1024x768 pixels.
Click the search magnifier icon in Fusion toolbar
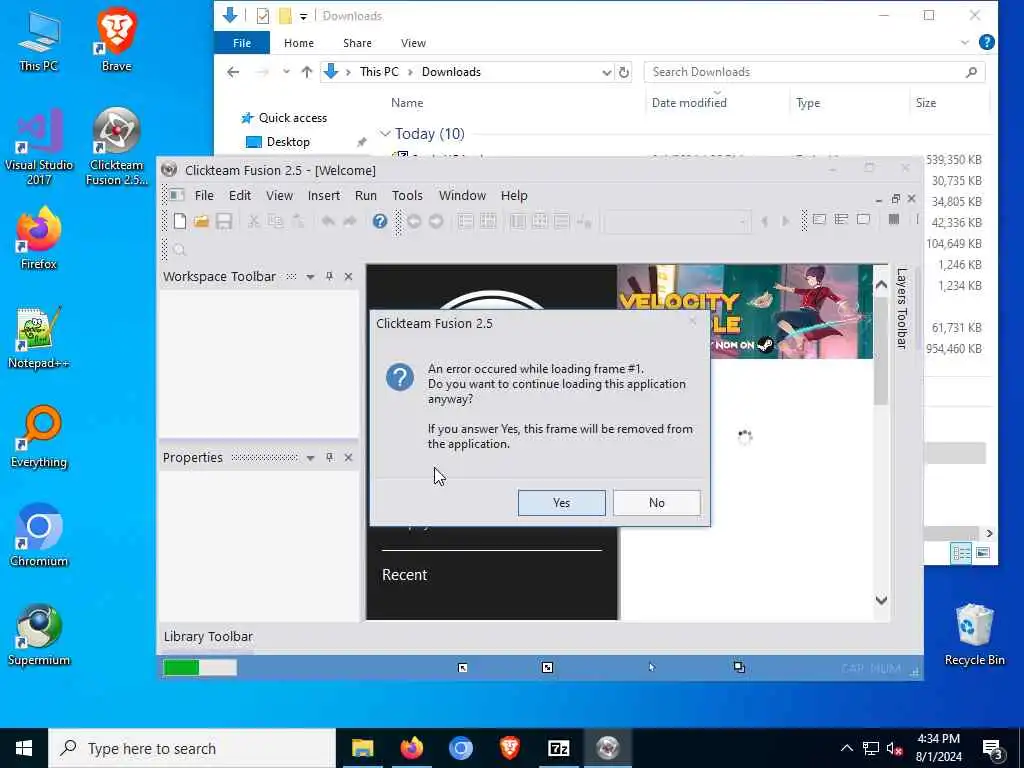[x=180, y=249]
